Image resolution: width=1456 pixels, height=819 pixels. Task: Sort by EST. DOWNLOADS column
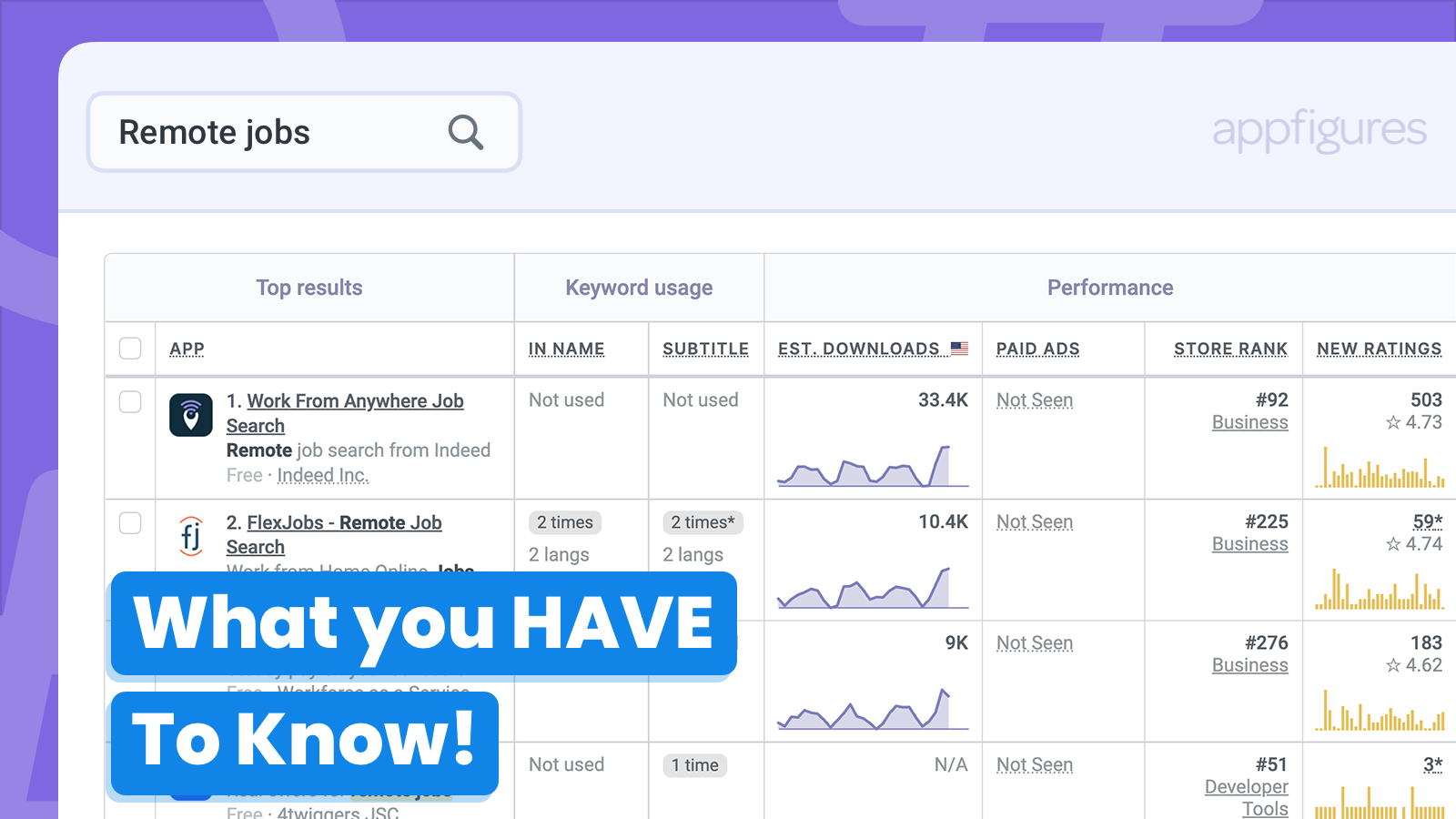[x=858, y=349]
